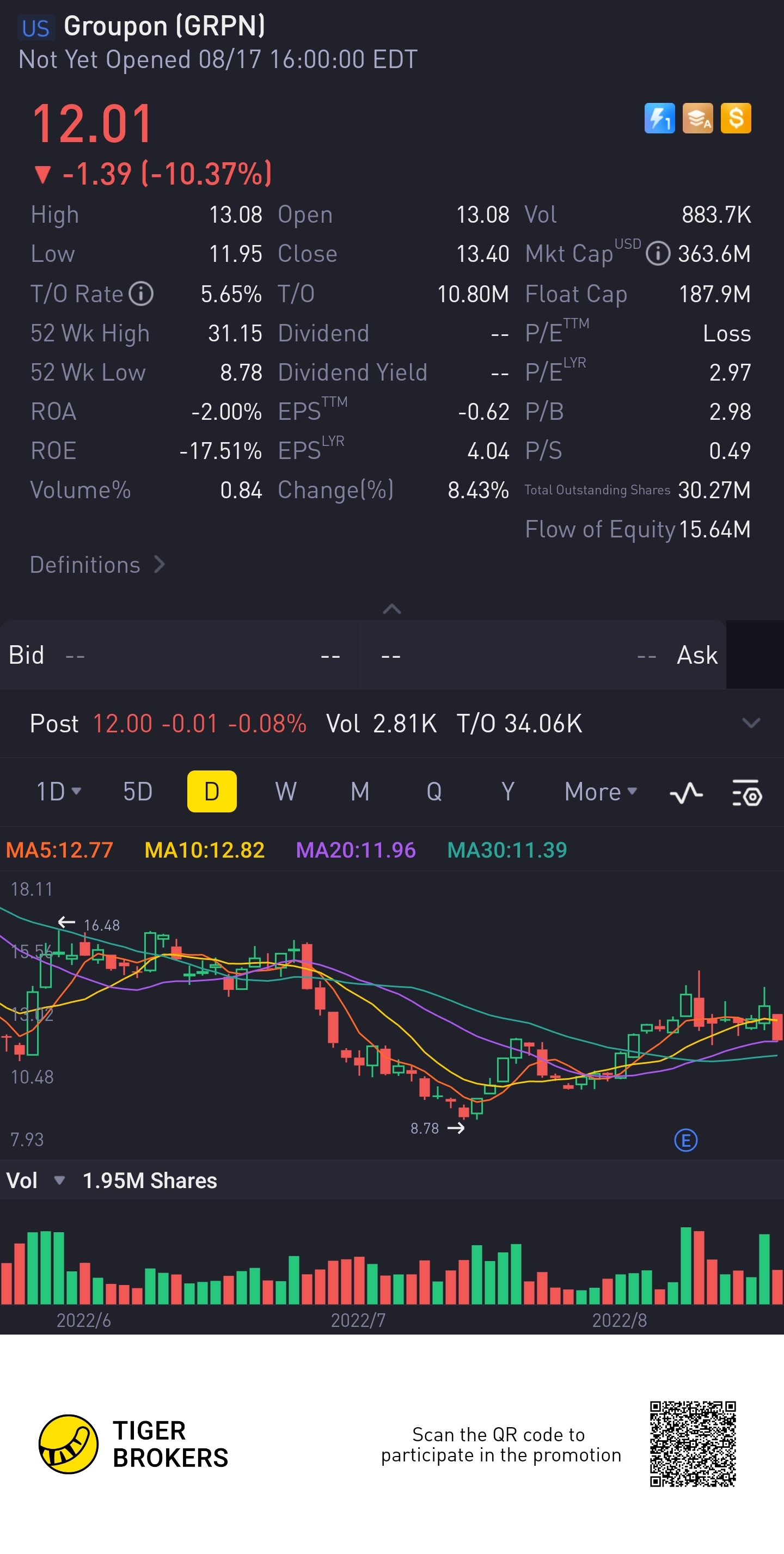The width and height of the screenshot is (784, 1554).
Task: Tap the US market tag
Action: (35, 28)
